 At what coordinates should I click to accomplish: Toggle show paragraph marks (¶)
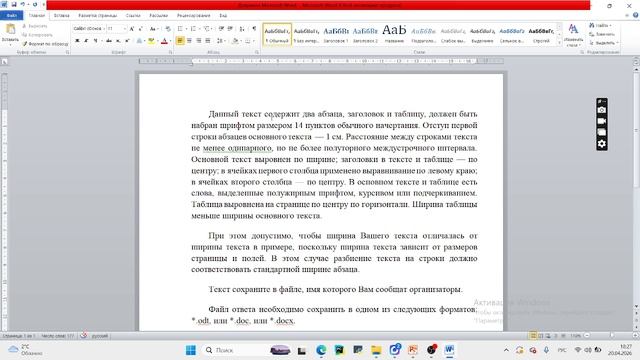[254, 29]
